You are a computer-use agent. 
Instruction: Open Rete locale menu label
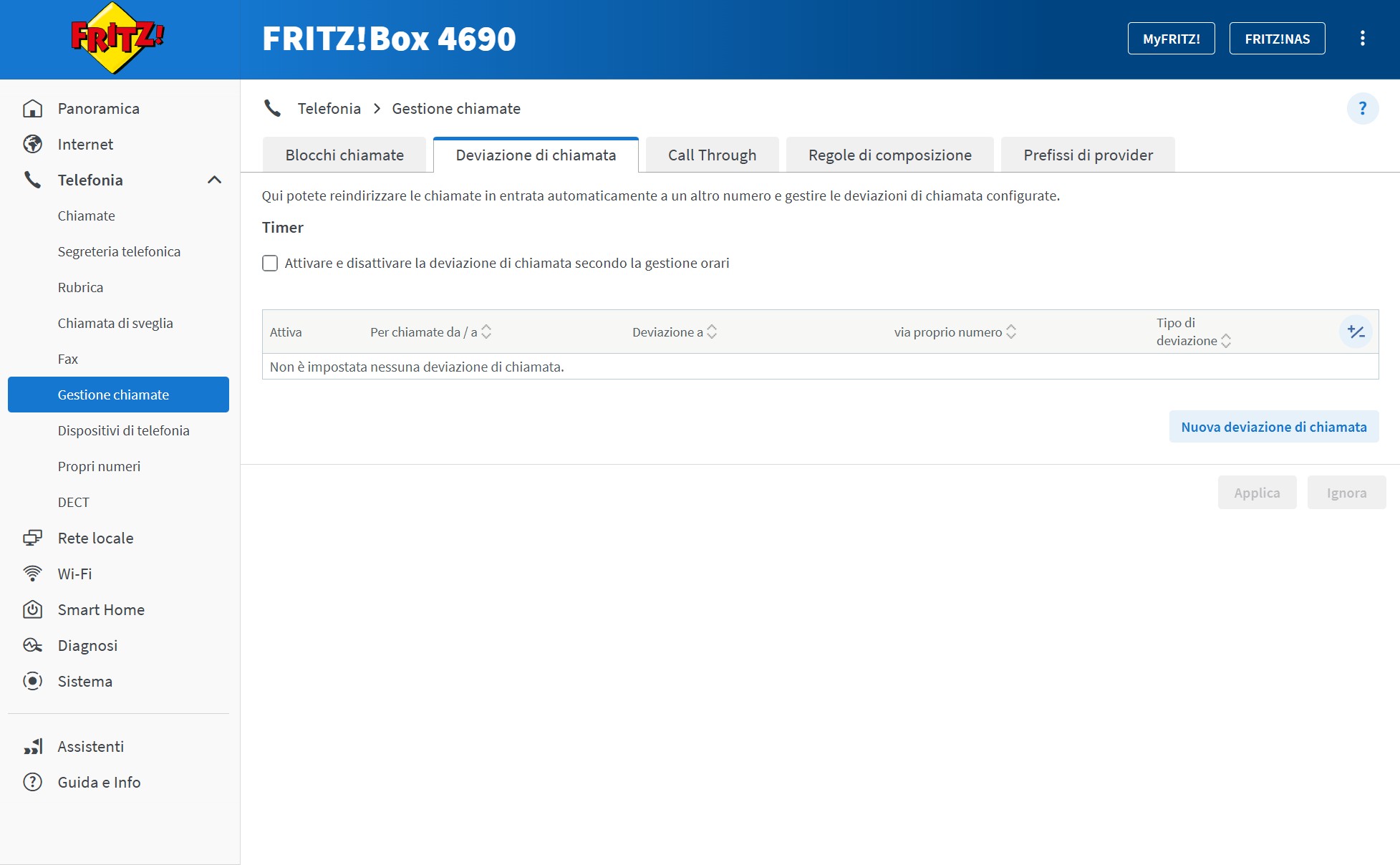(95, 538)
